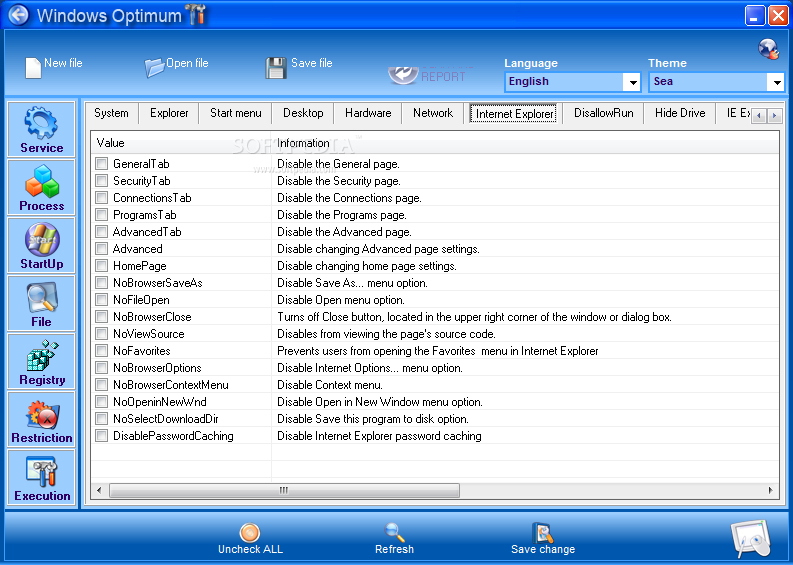Switch to the DisallowRun tab

tap(603, 113)
